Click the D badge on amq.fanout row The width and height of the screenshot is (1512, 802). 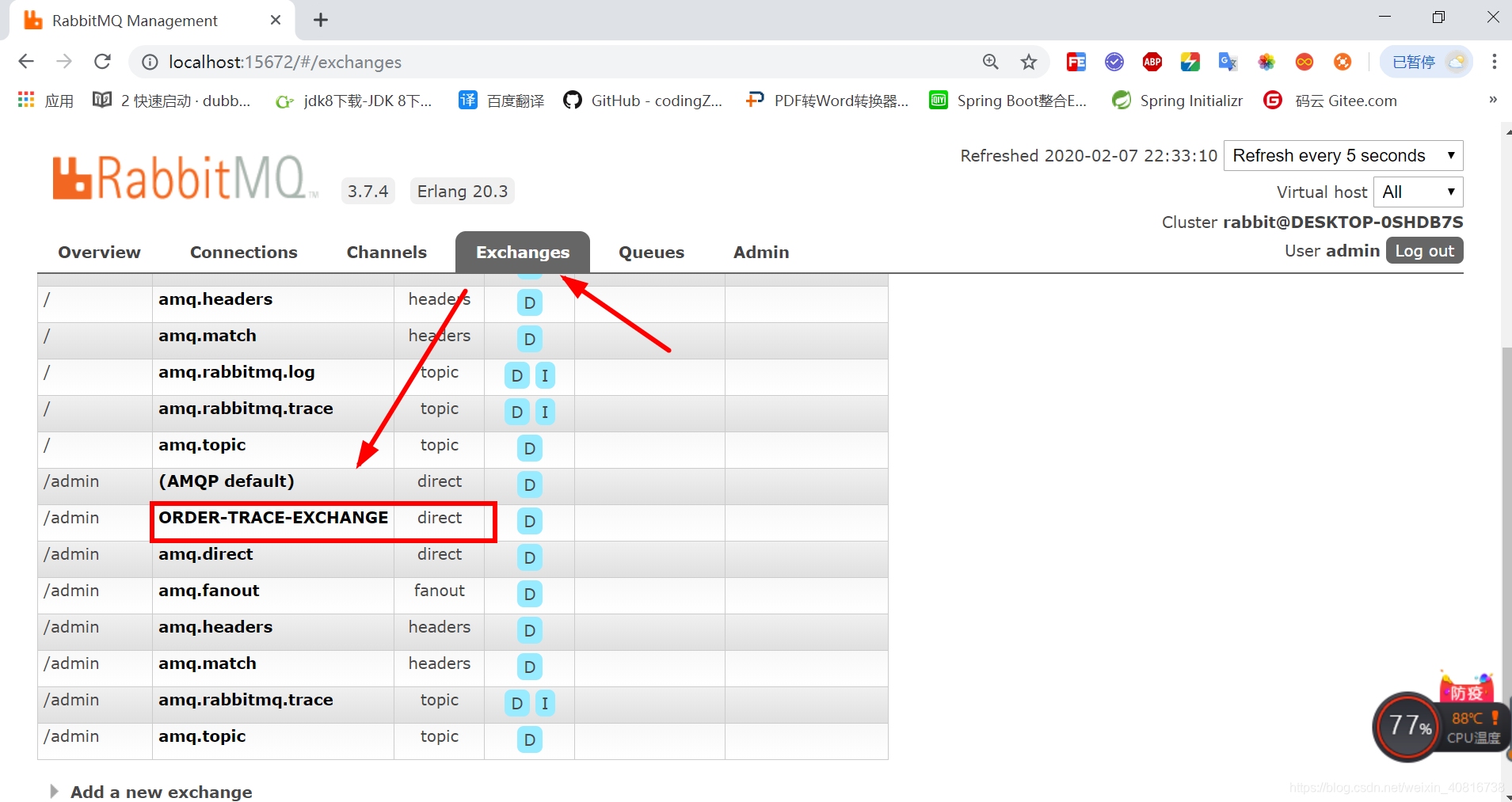(530, 594)
